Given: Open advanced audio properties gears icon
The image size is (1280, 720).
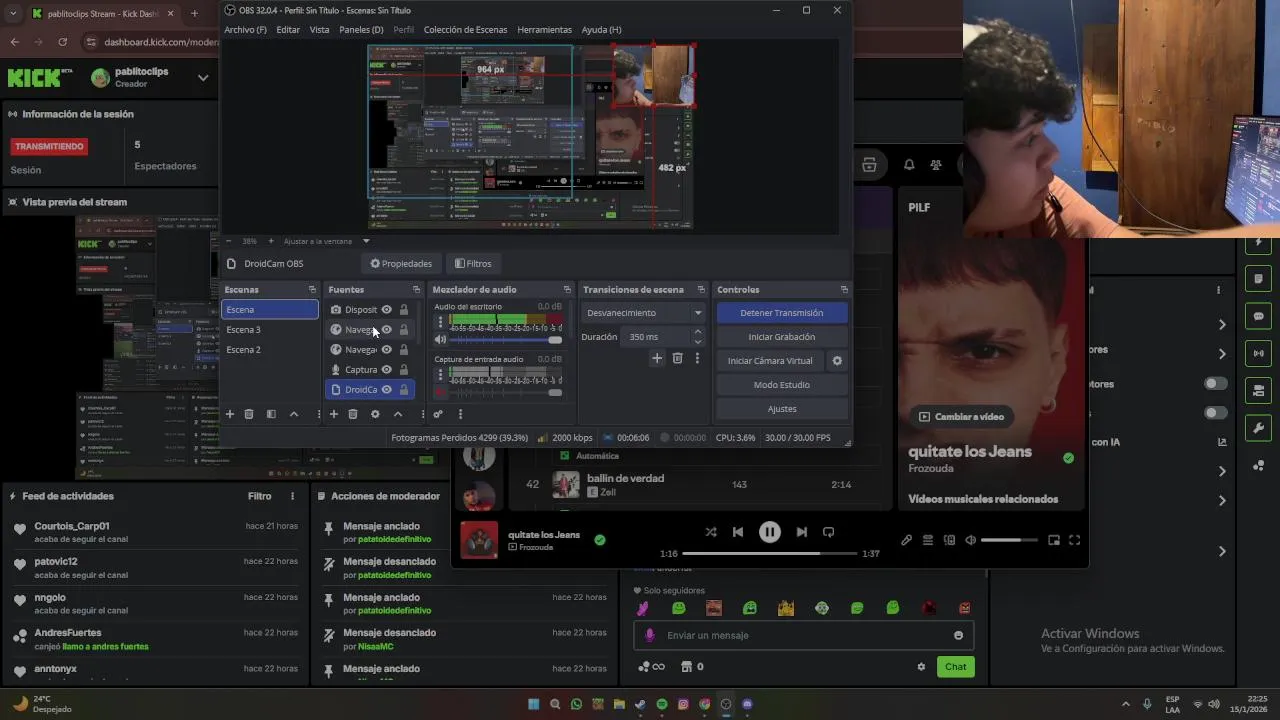Looking at the screenshot, I should click(x=438, y=414).
